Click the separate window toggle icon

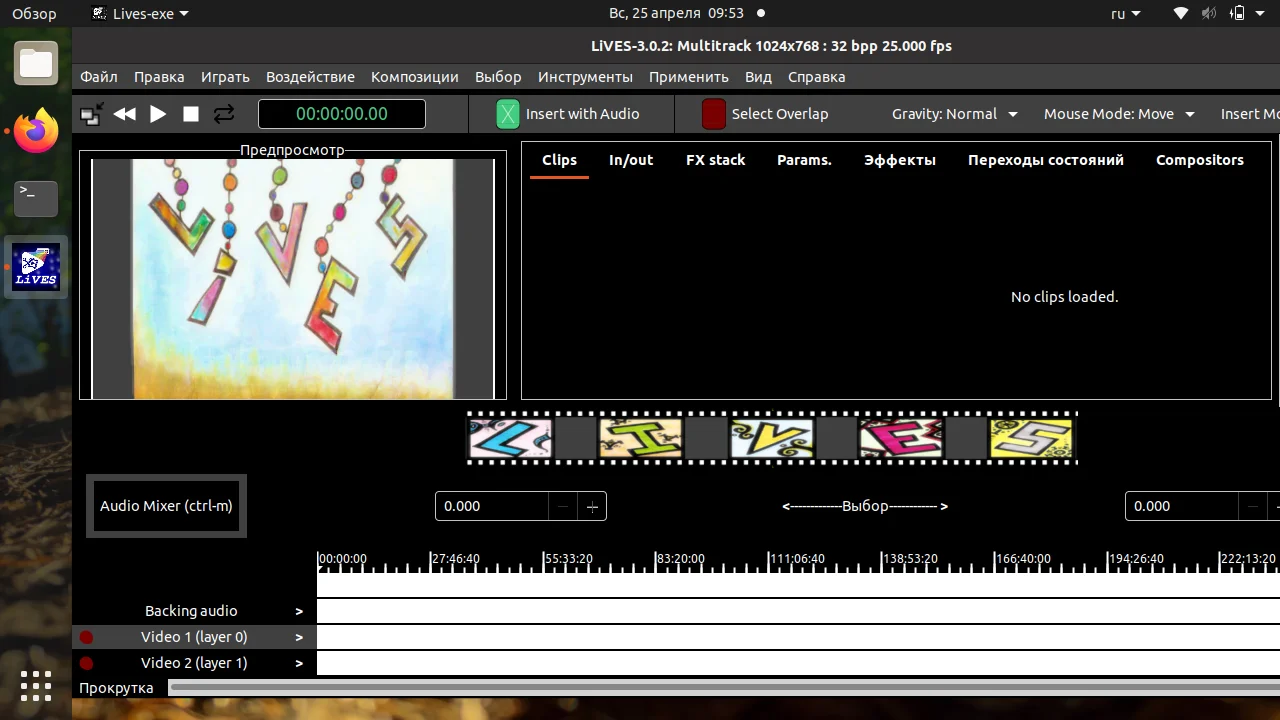click(x=91, y=114)
